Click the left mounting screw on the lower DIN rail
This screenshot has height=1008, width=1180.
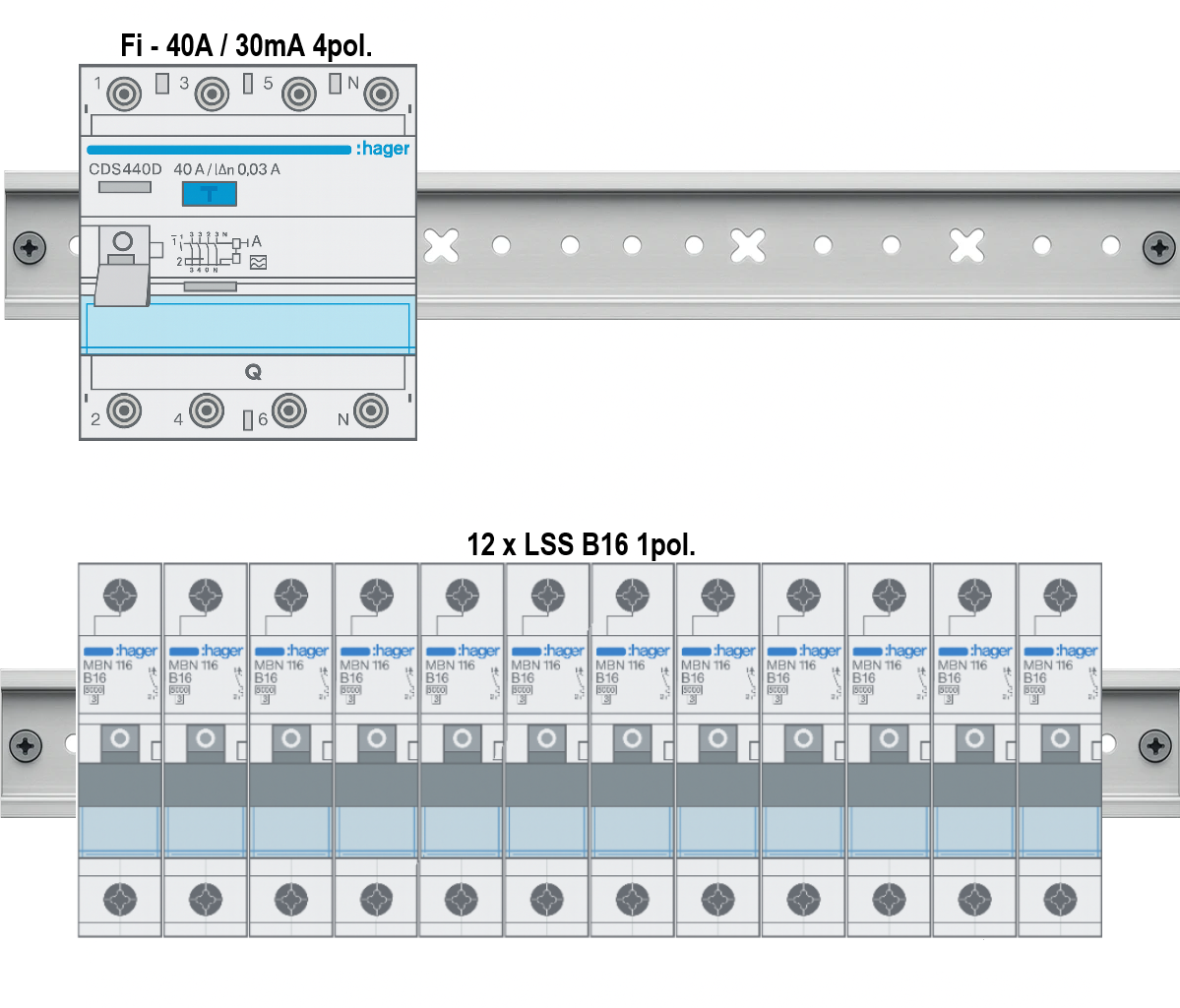pyautogui.click(x=27, y=745)
